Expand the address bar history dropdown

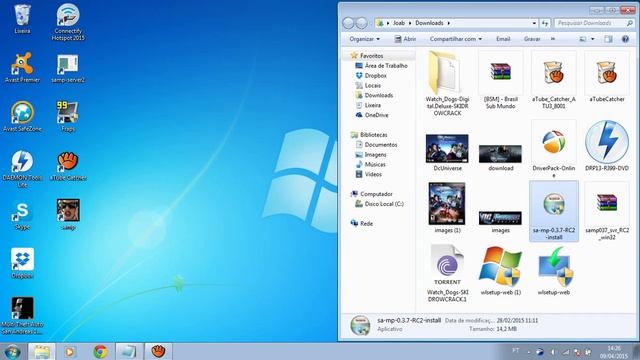(534, 23)
